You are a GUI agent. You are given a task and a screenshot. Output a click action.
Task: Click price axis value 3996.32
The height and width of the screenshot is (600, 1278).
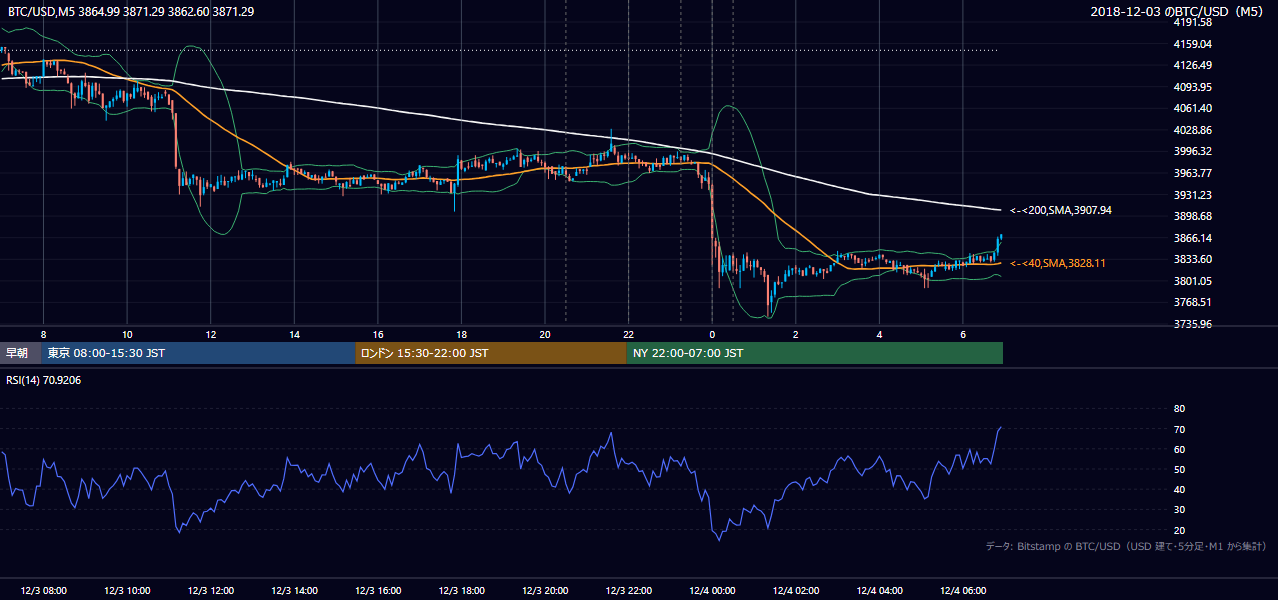[1192, 151]
